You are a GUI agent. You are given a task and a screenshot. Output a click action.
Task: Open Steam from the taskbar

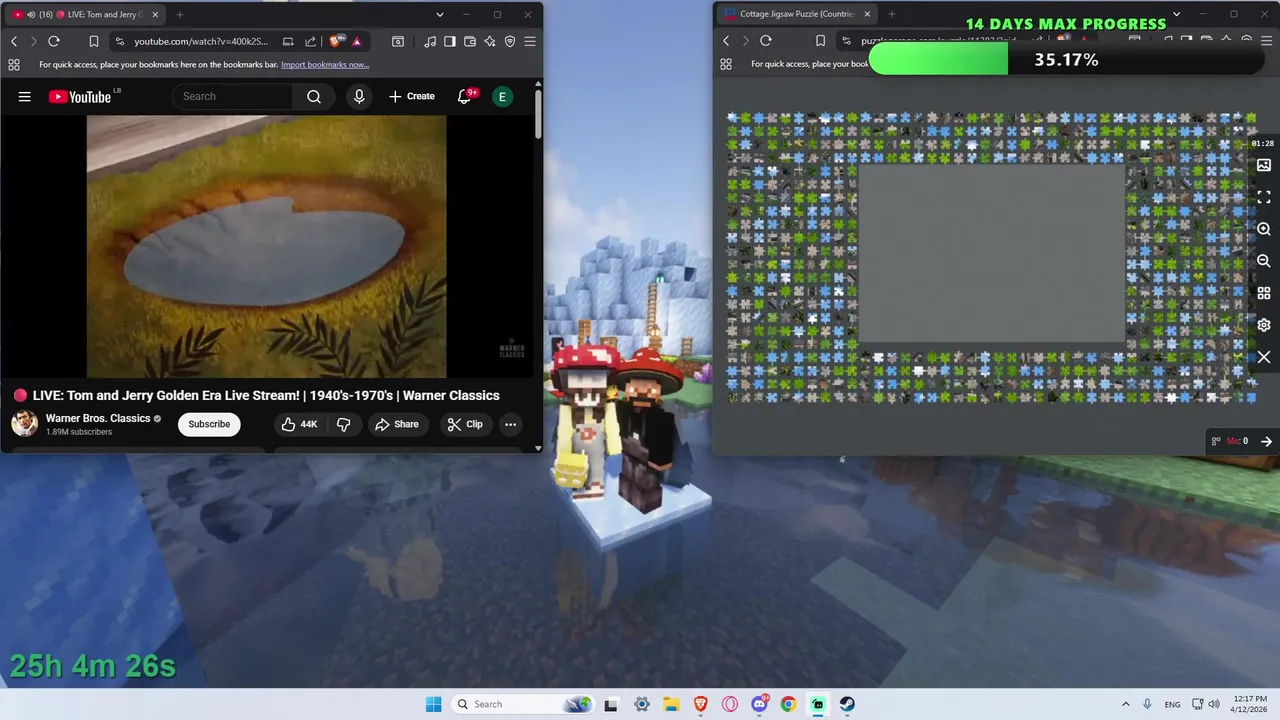click(x=847, y=704)
